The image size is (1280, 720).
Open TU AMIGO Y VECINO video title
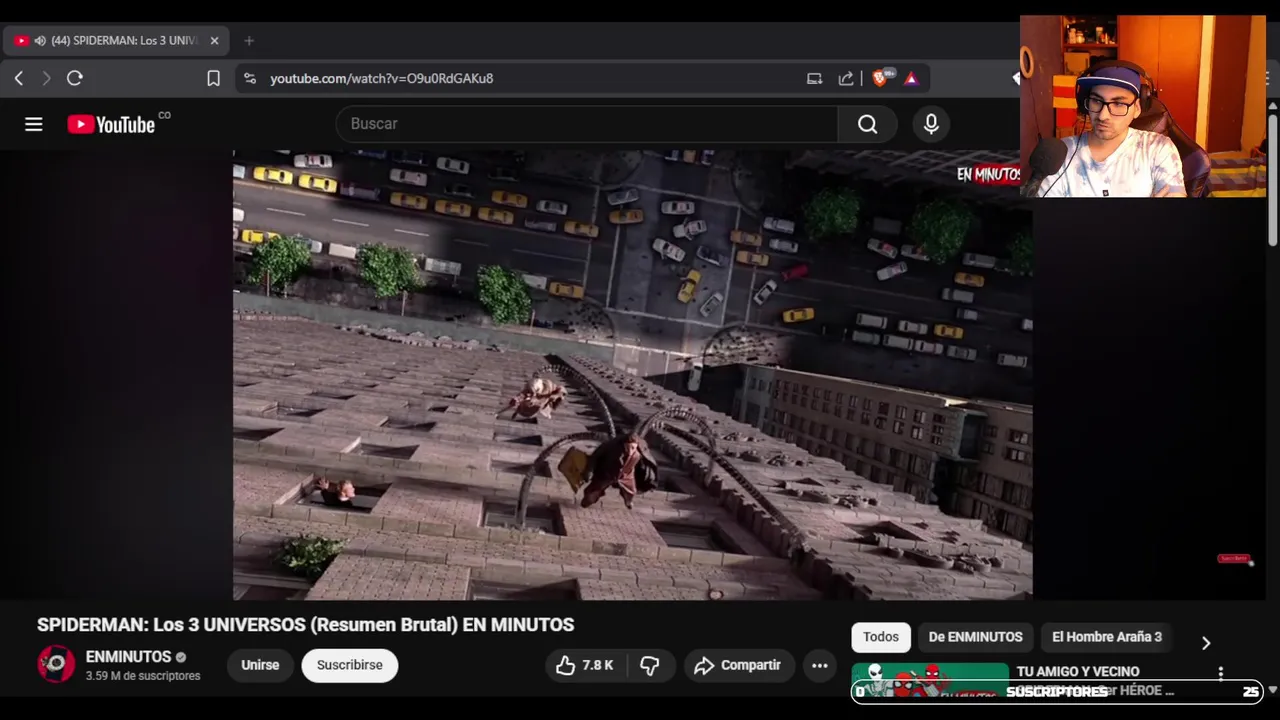[1078, 672]
